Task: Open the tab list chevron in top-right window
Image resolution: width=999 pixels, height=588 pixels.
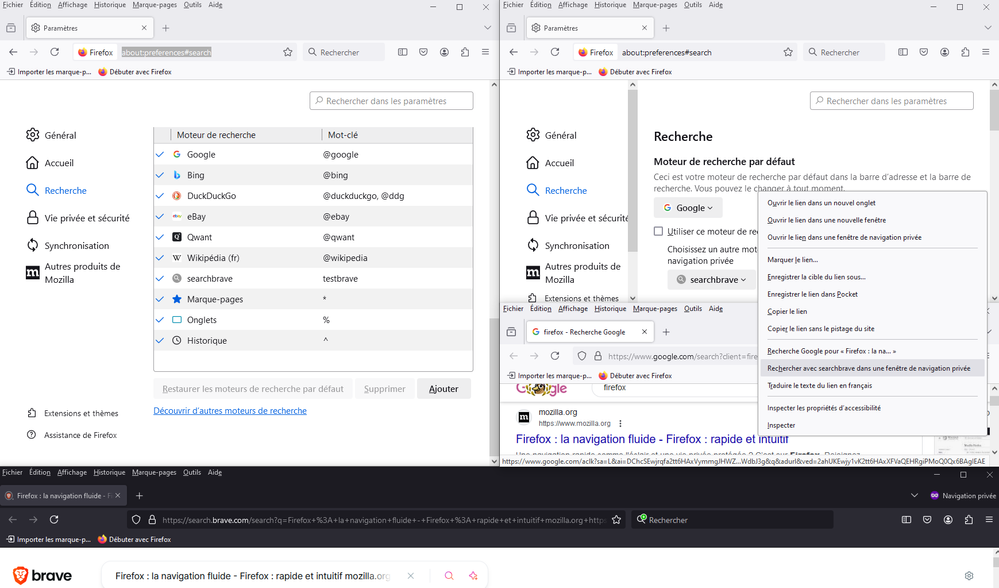Action: tap(988, 28)
